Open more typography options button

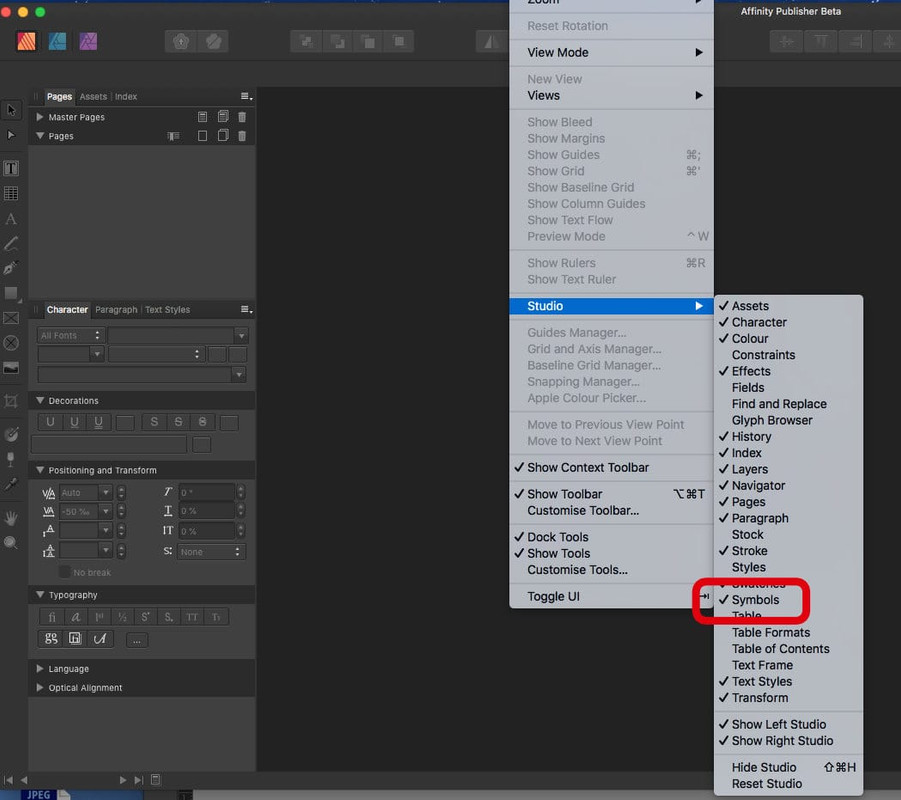137,640
